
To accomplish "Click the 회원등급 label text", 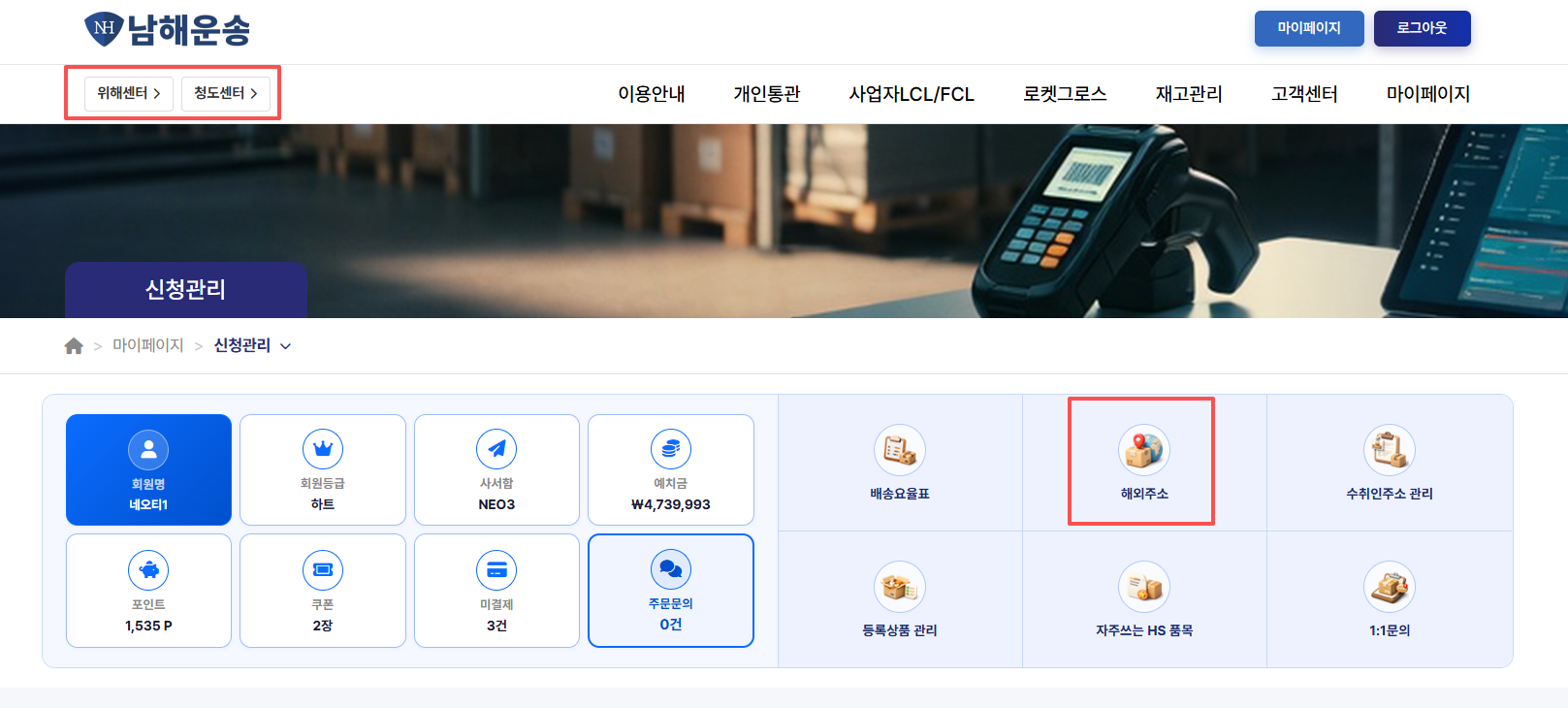I will [323, 483].
